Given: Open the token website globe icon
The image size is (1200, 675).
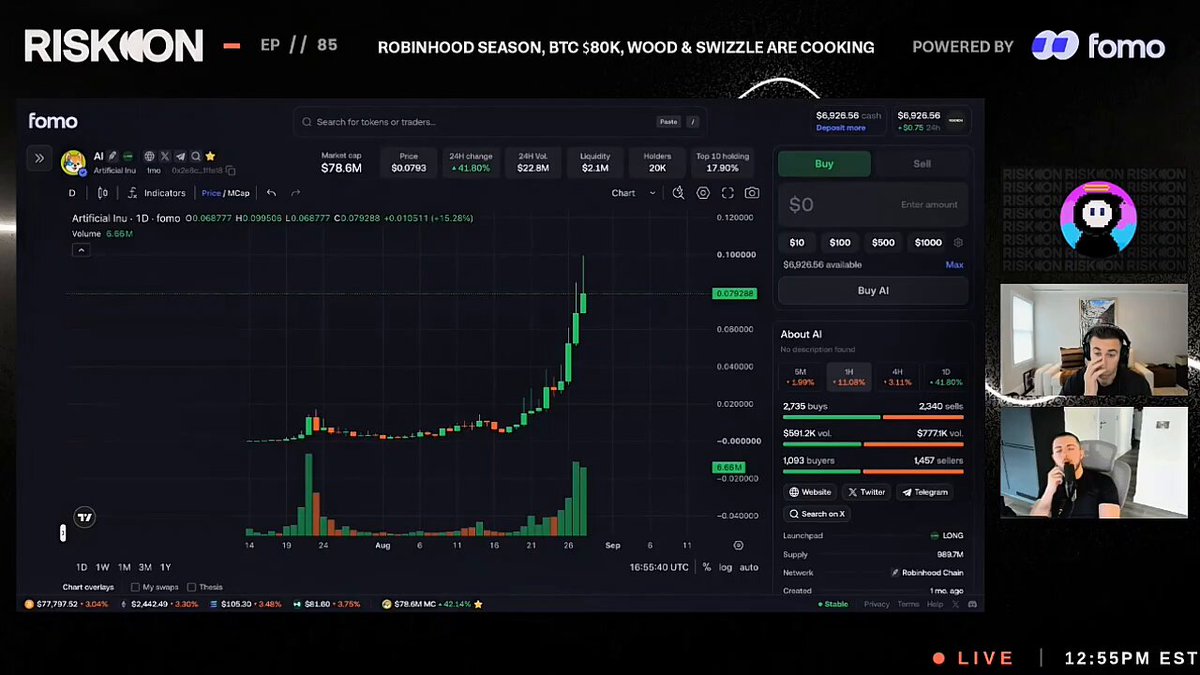Looking at the screenshot, I should (149, 156).
